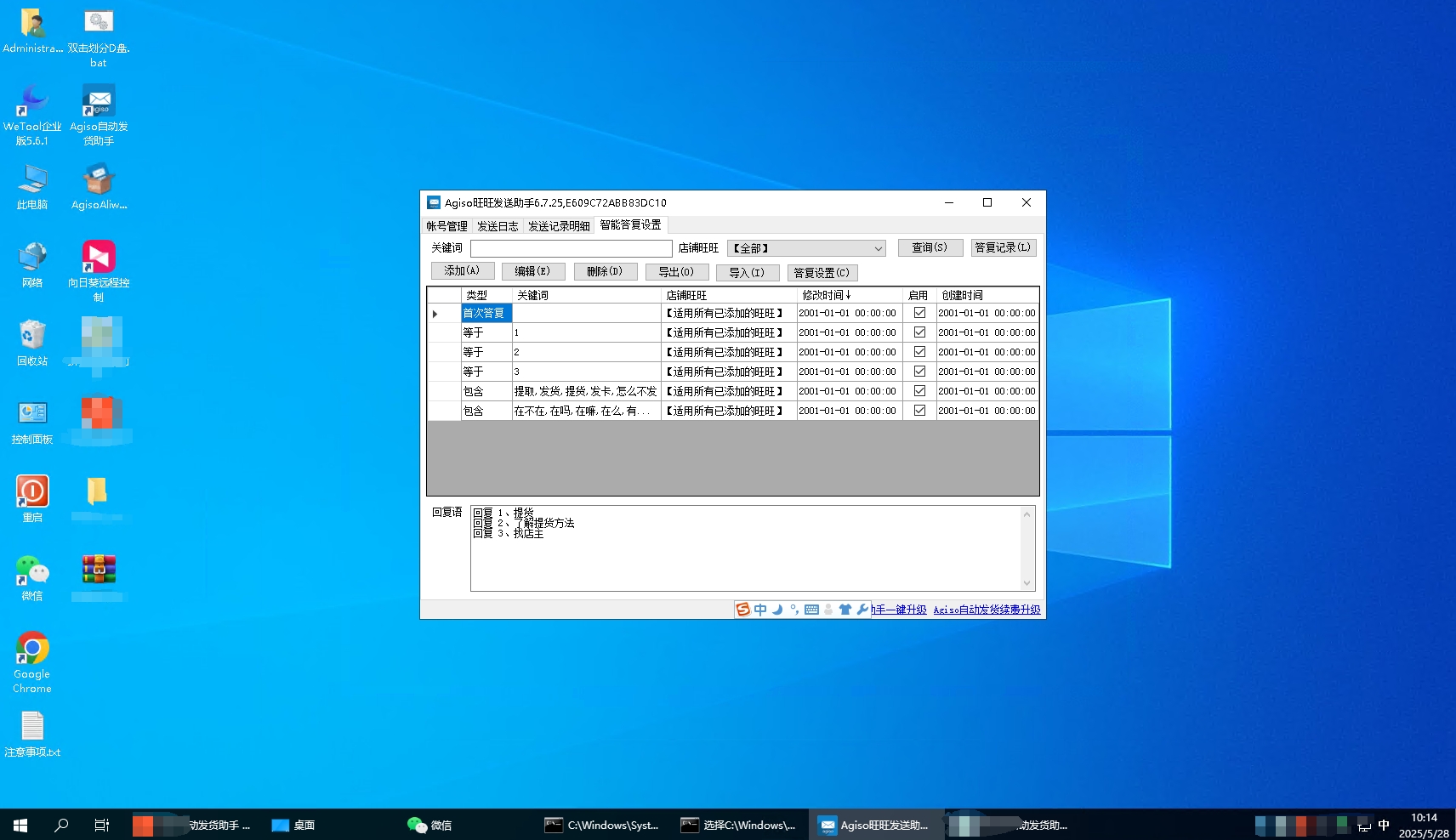Click the network tray icon
This screenshot has width=1456, height=840.
pyautogui.click(x=1364, y=826)
